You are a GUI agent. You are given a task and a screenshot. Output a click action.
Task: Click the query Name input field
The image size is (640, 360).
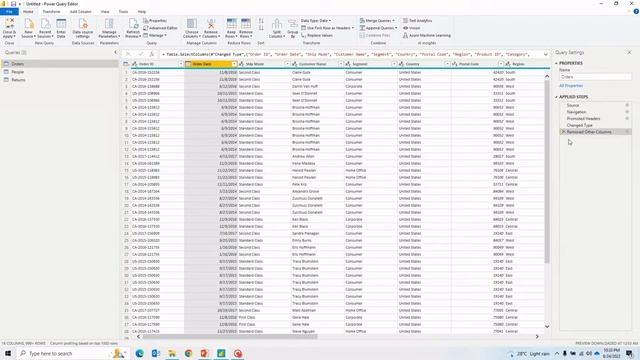click(x=596, y=77)
